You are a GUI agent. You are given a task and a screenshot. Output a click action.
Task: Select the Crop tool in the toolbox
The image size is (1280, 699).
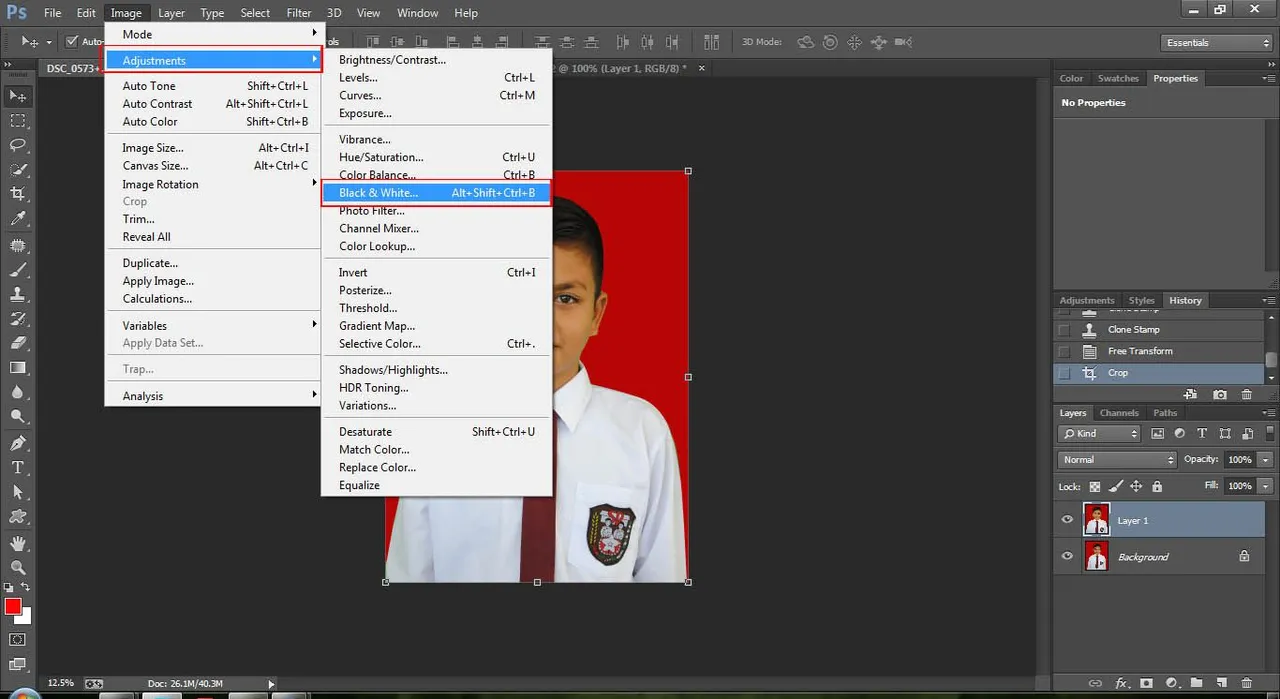pyautogui.click(x=18, y=193)
